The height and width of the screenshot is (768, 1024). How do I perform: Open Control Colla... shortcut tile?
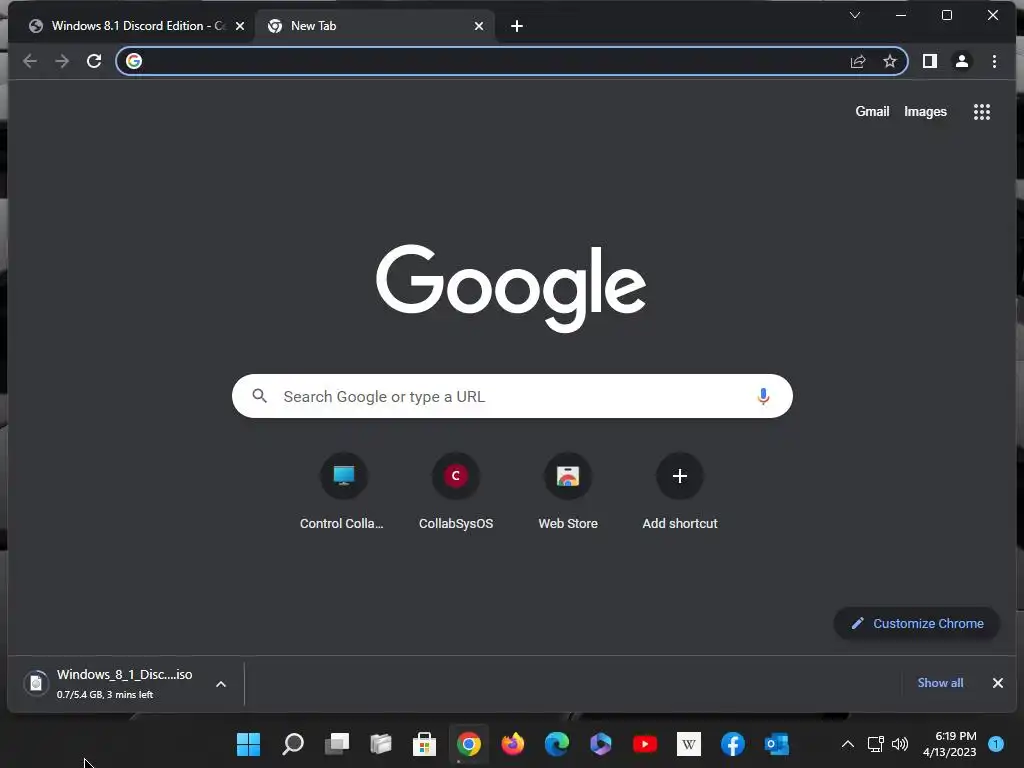[343, 491]
